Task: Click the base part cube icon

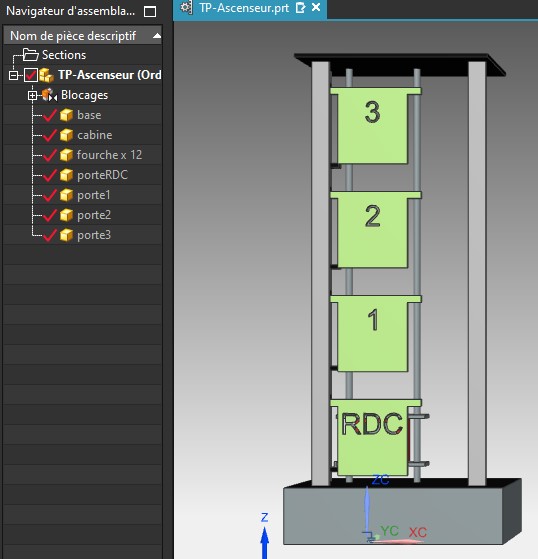Action: tap(66, 115)
